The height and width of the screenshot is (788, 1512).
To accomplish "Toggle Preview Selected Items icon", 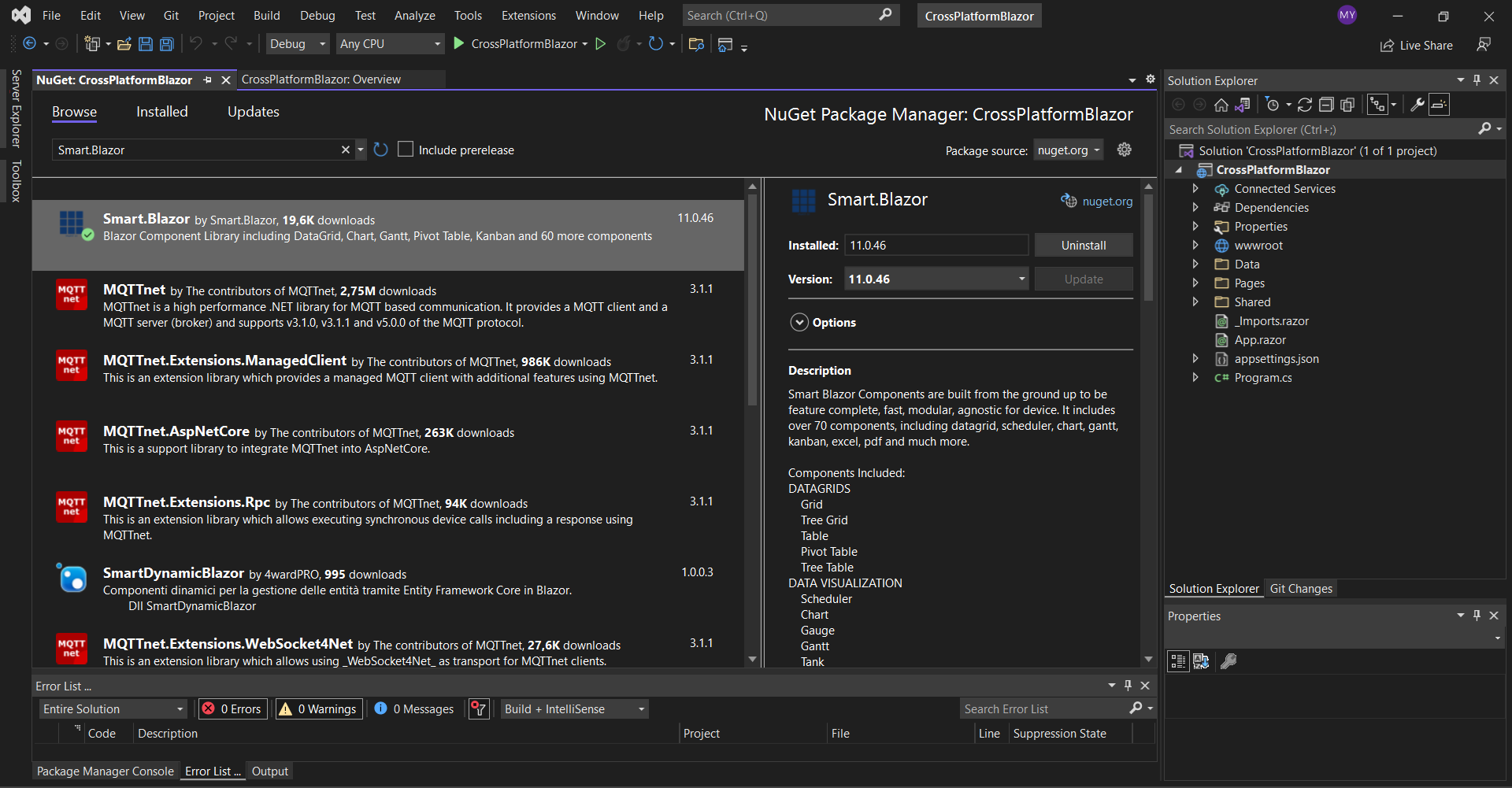I will [x=1439, y=105].
